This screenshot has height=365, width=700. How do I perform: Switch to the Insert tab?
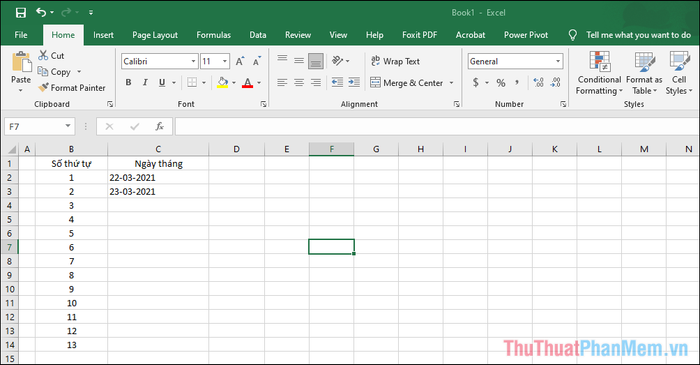pyautogui.click(x=103, y=35)
